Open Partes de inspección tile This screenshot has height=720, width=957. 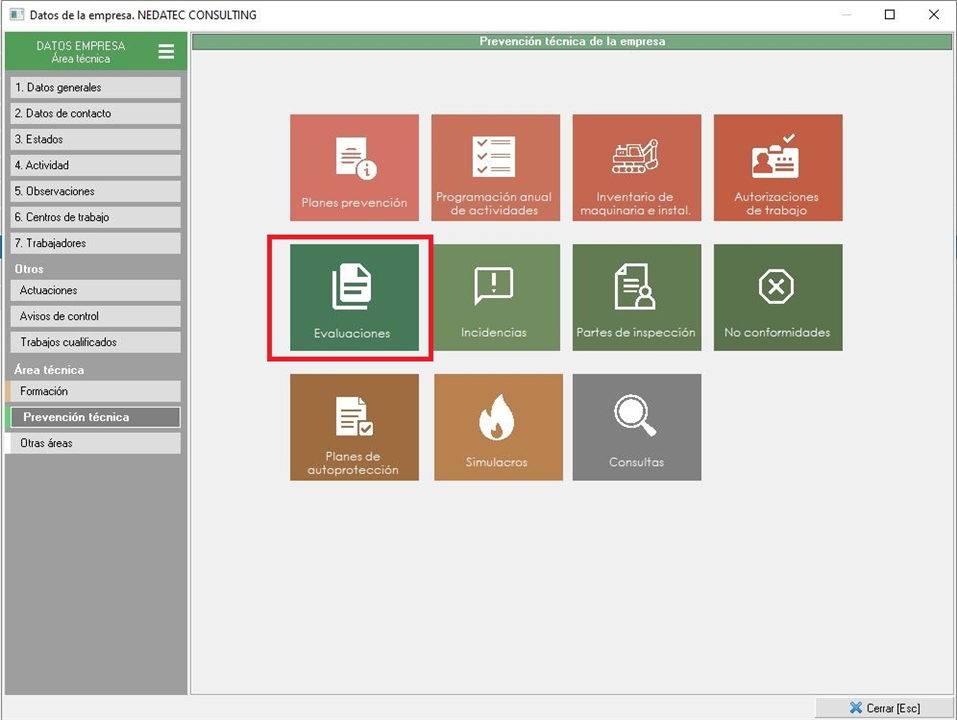(636, 297)
